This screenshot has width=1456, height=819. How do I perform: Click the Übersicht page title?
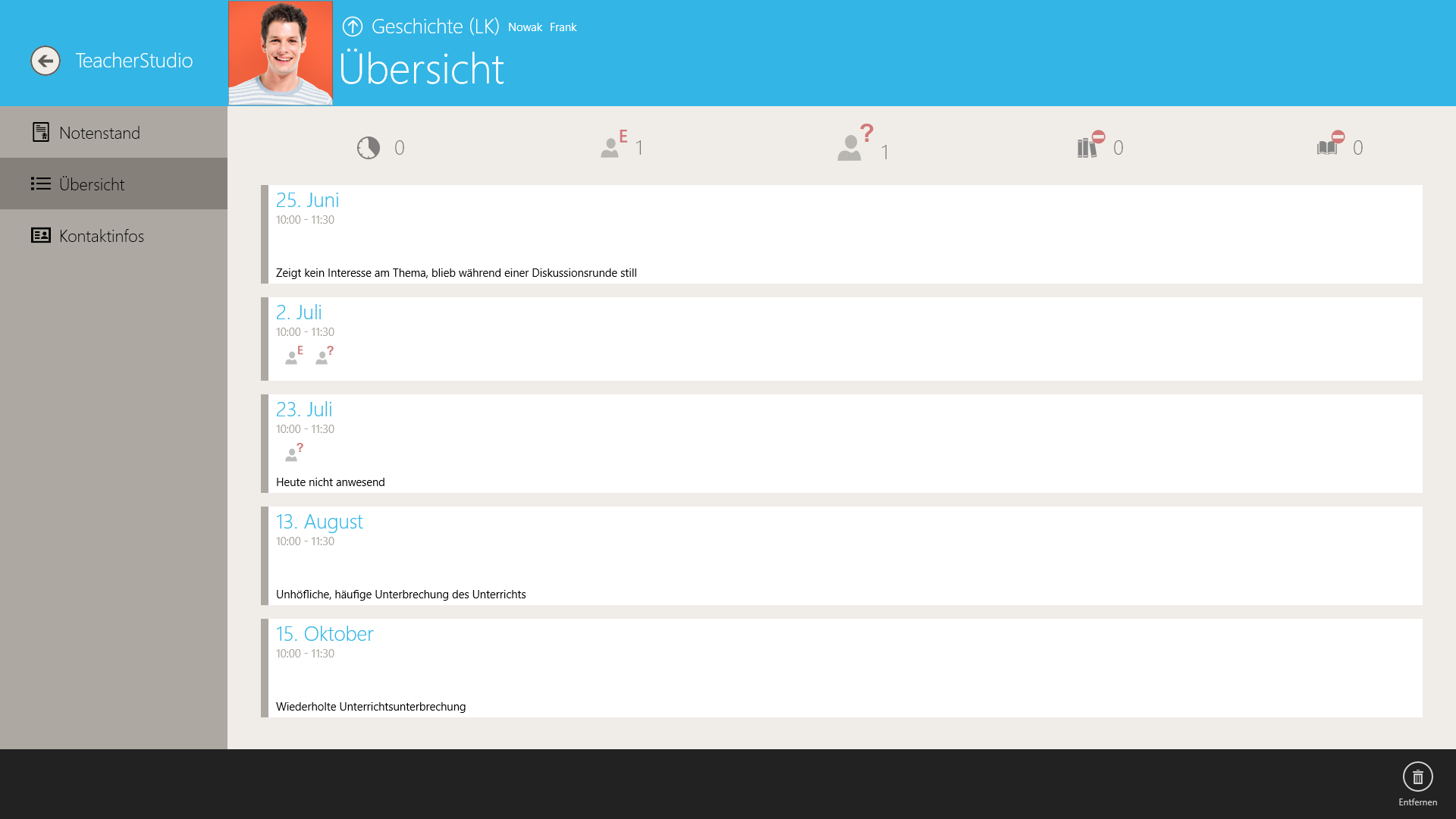click(422, 69)
